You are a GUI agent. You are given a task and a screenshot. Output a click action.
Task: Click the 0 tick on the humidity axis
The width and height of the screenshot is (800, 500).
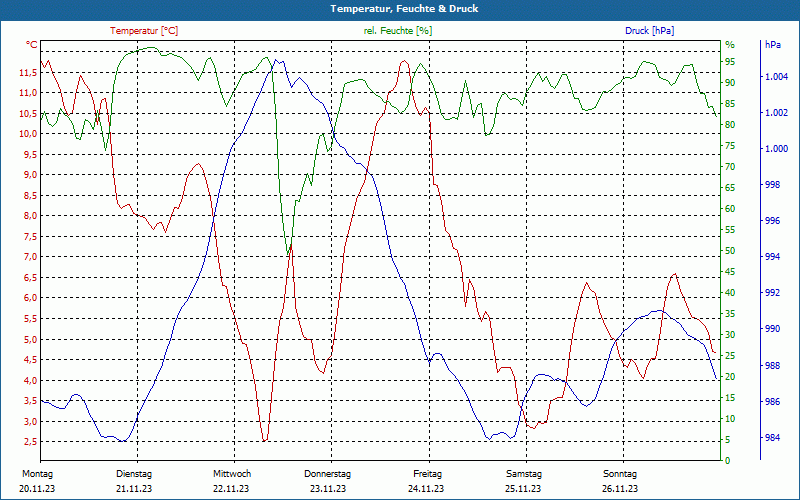pos(728,461)
